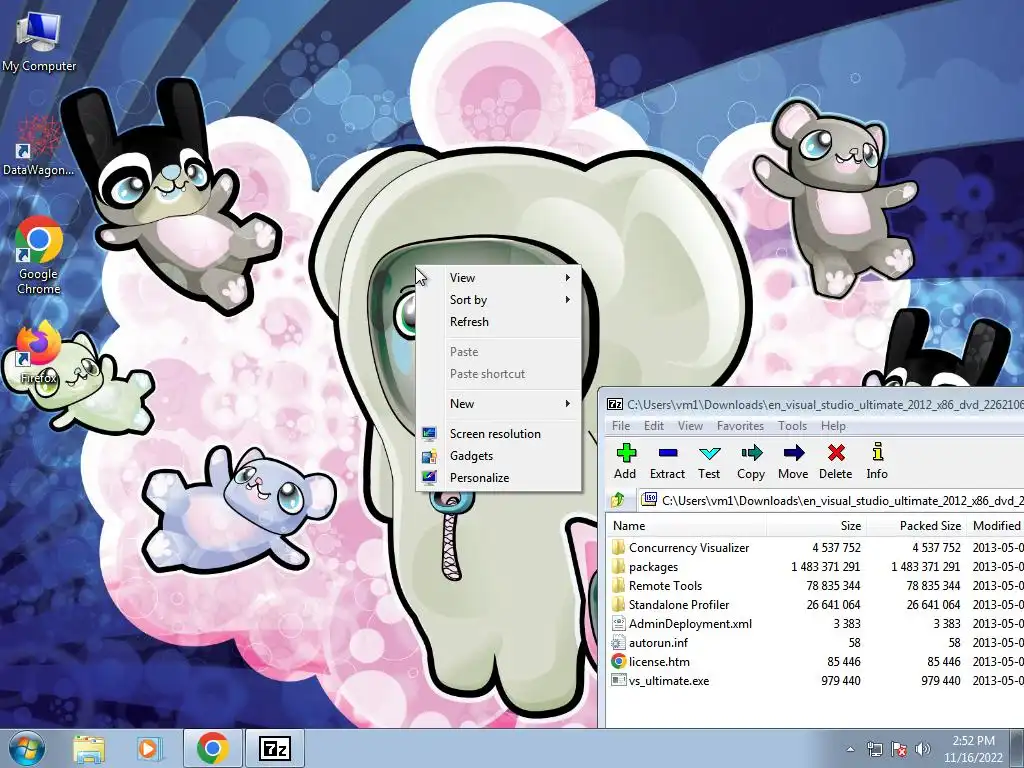Sort 7-Zip list by Size column
1024x768 pixels.
point(816,526)
